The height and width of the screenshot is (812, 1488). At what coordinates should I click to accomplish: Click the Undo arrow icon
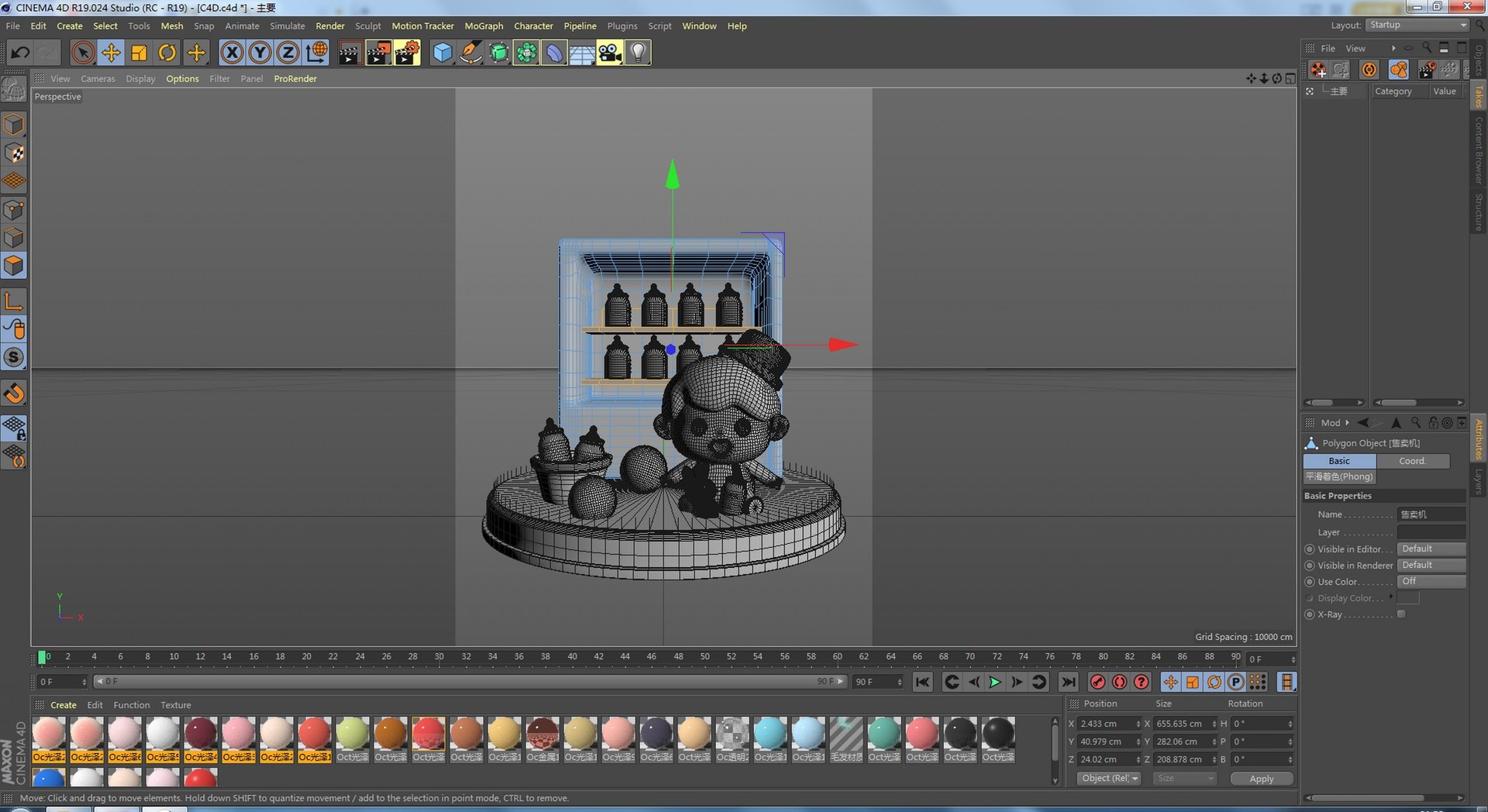tap(20, 53)
